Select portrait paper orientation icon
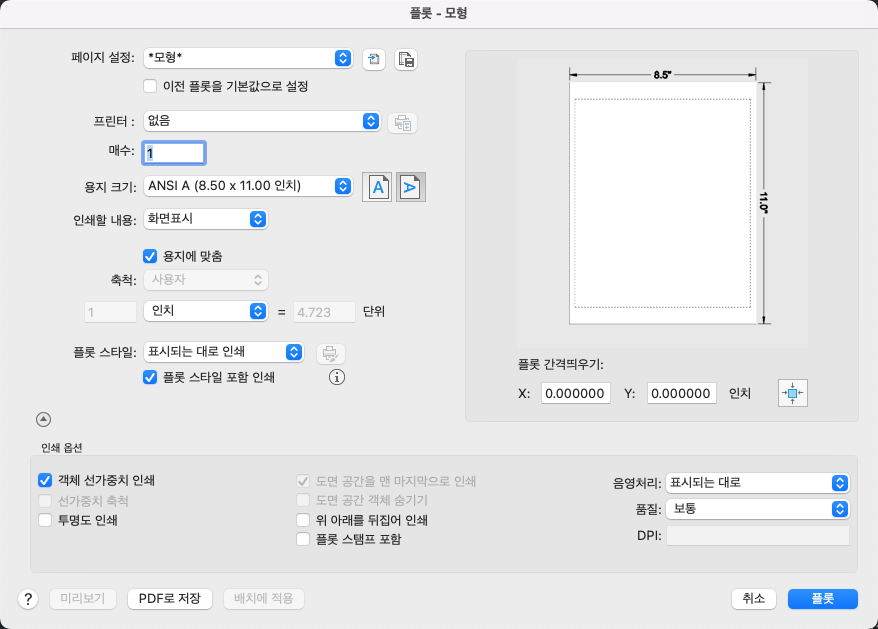 pyautogui.click(x=377, y=187)
